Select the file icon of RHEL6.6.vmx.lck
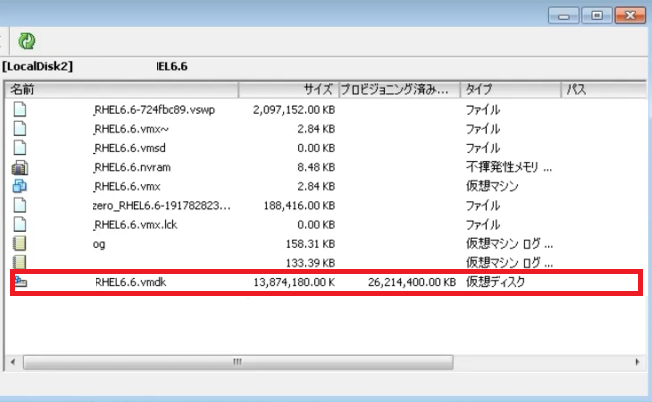 coord(20,224)
